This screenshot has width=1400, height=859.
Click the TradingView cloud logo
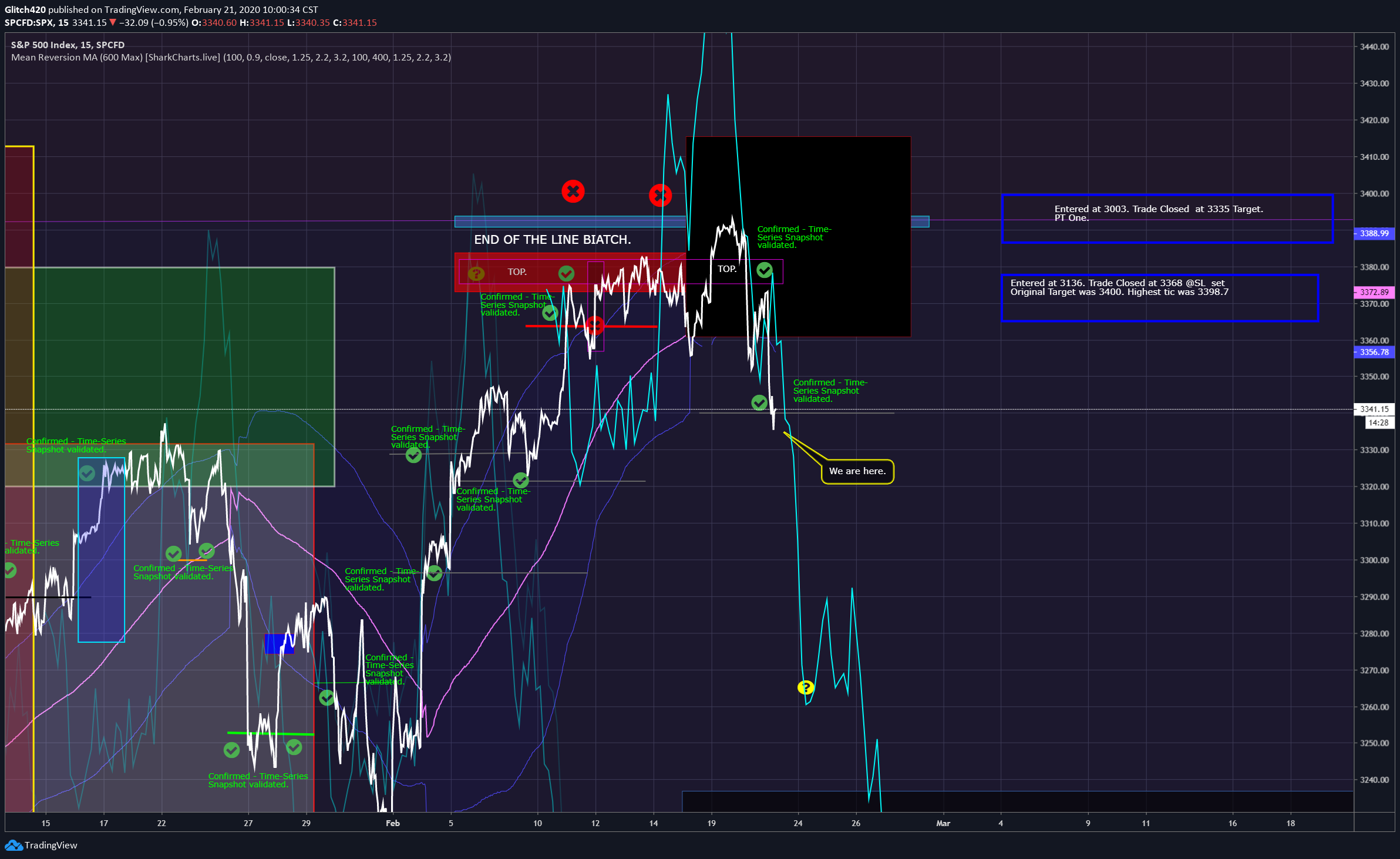14,845
